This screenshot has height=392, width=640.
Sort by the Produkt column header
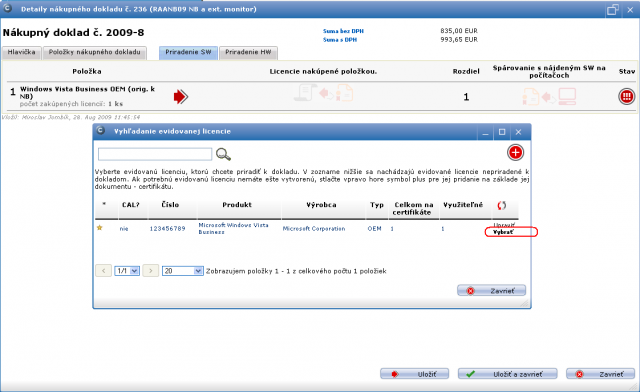point(237,205)
